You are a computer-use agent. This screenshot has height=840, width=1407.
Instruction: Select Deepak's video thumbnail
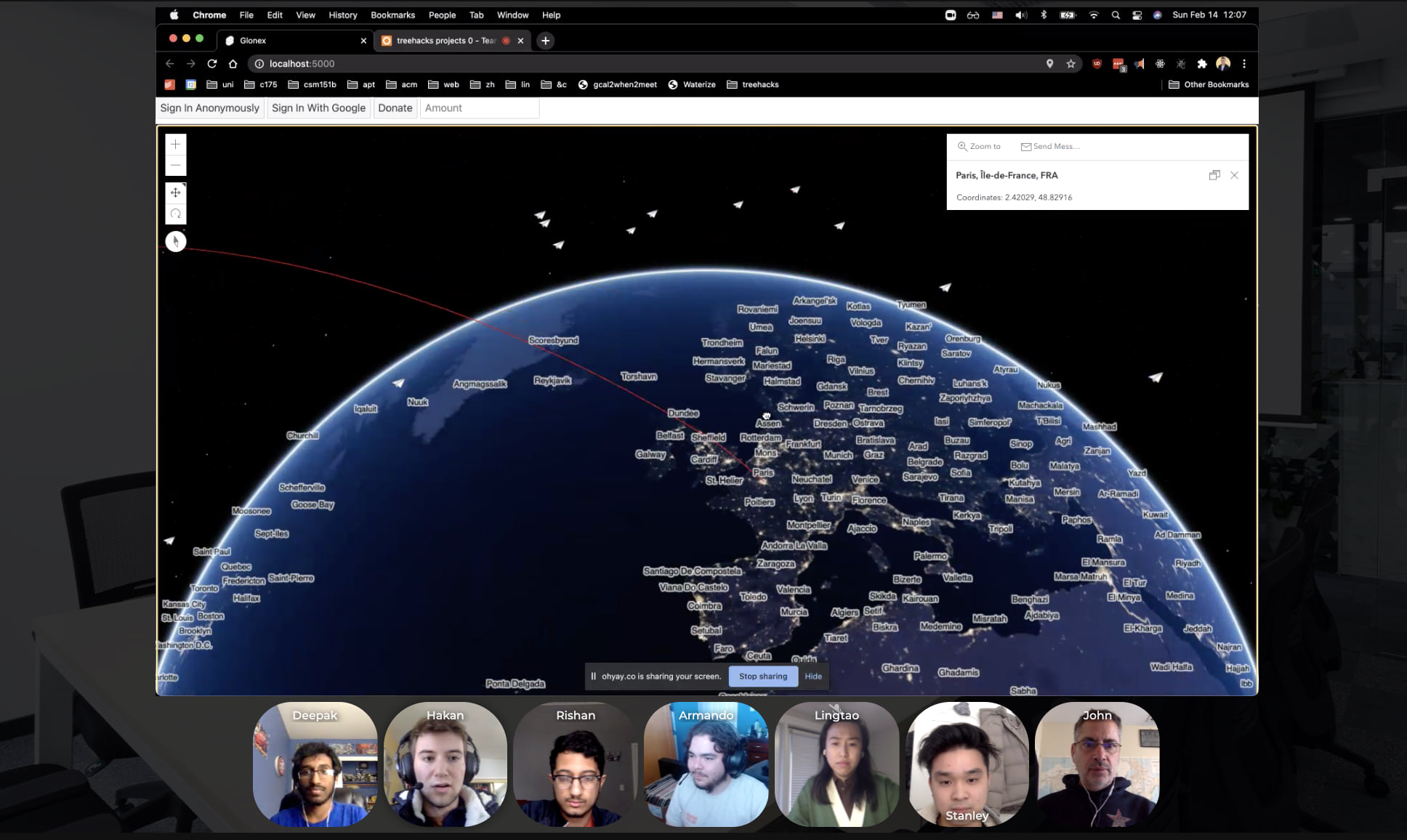pos(315,764)
